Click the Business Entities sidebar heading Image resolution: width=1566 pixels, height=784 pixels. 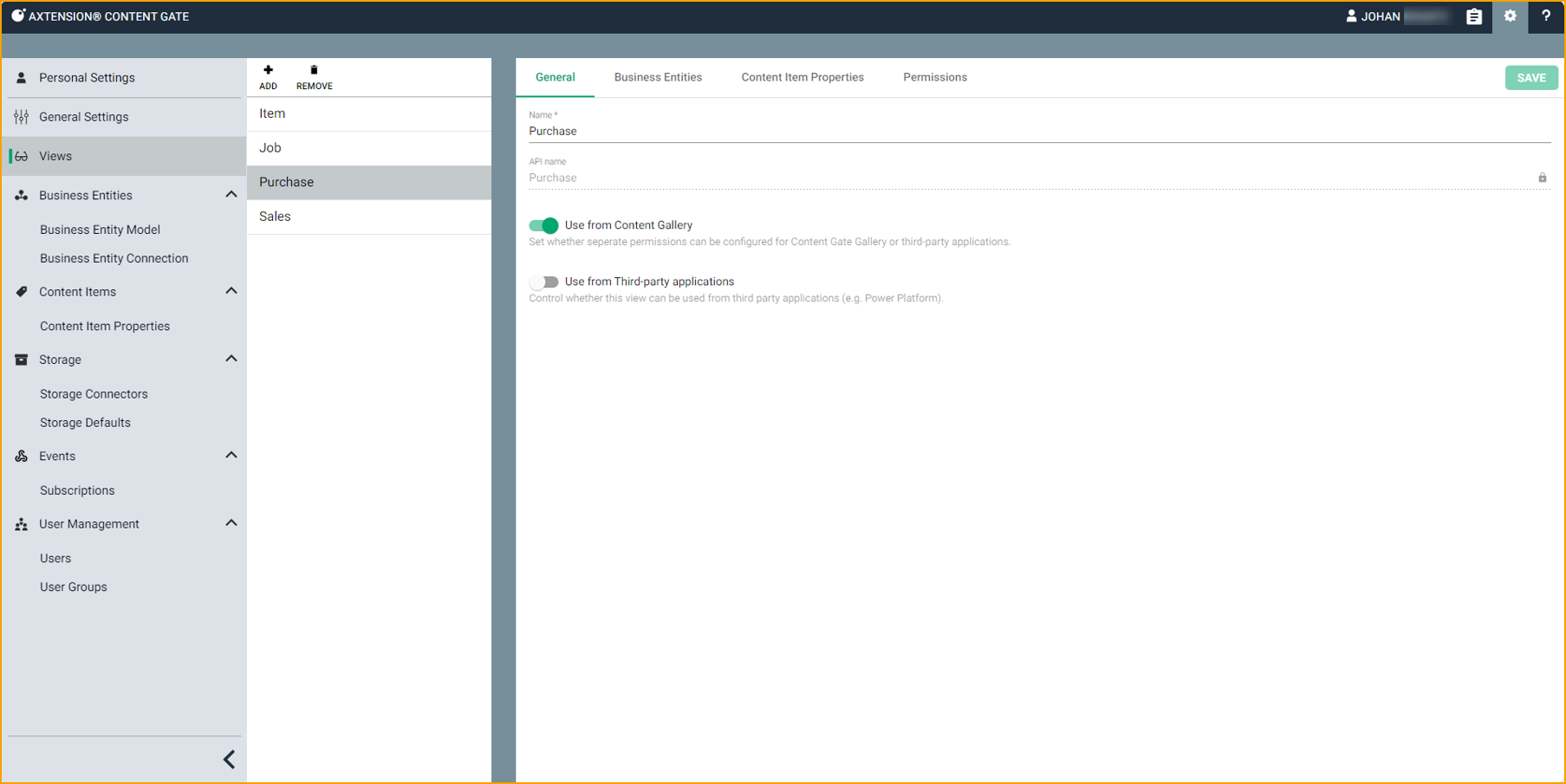(x=86, y=196)
